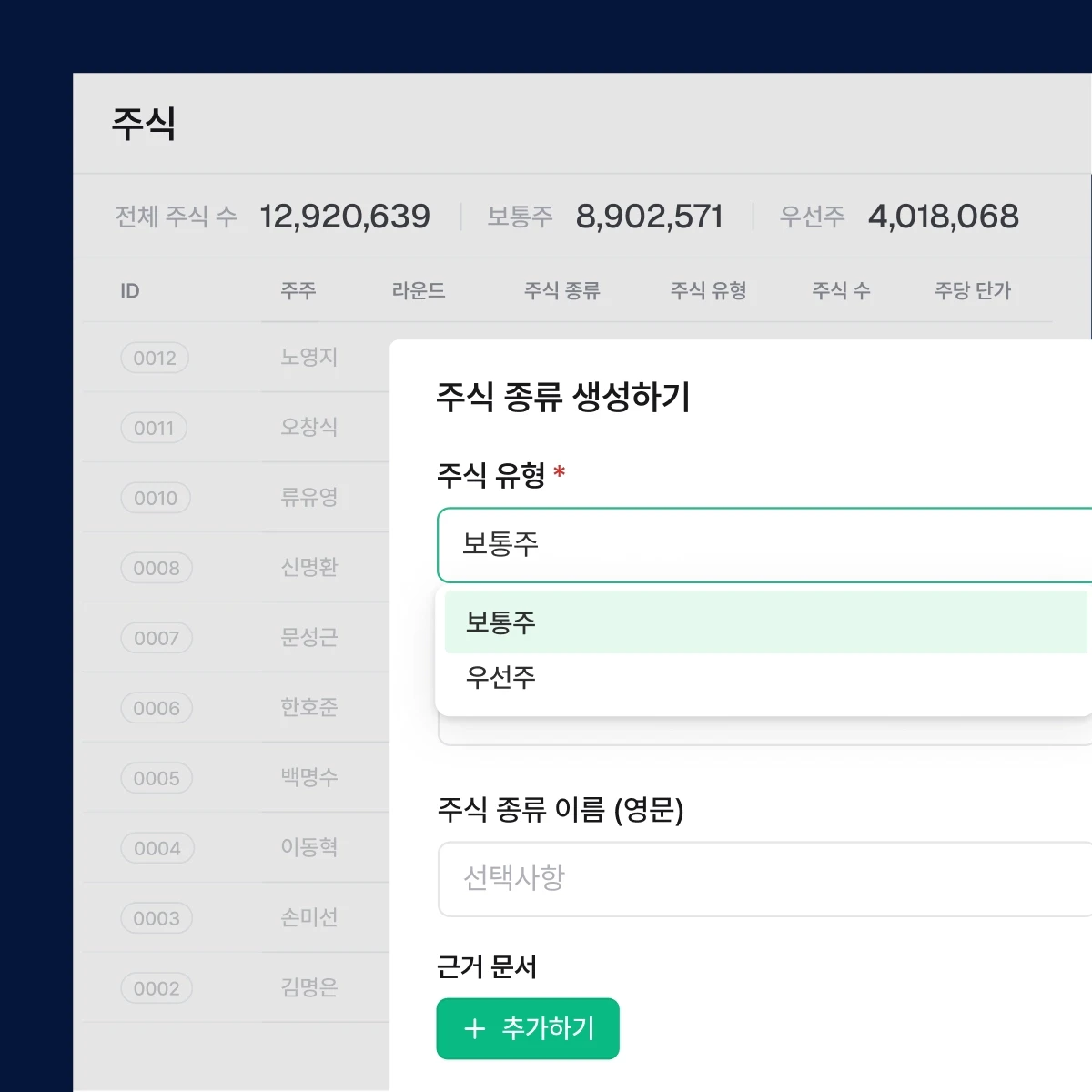Select the ID badge 0002

tap(157, 988)
